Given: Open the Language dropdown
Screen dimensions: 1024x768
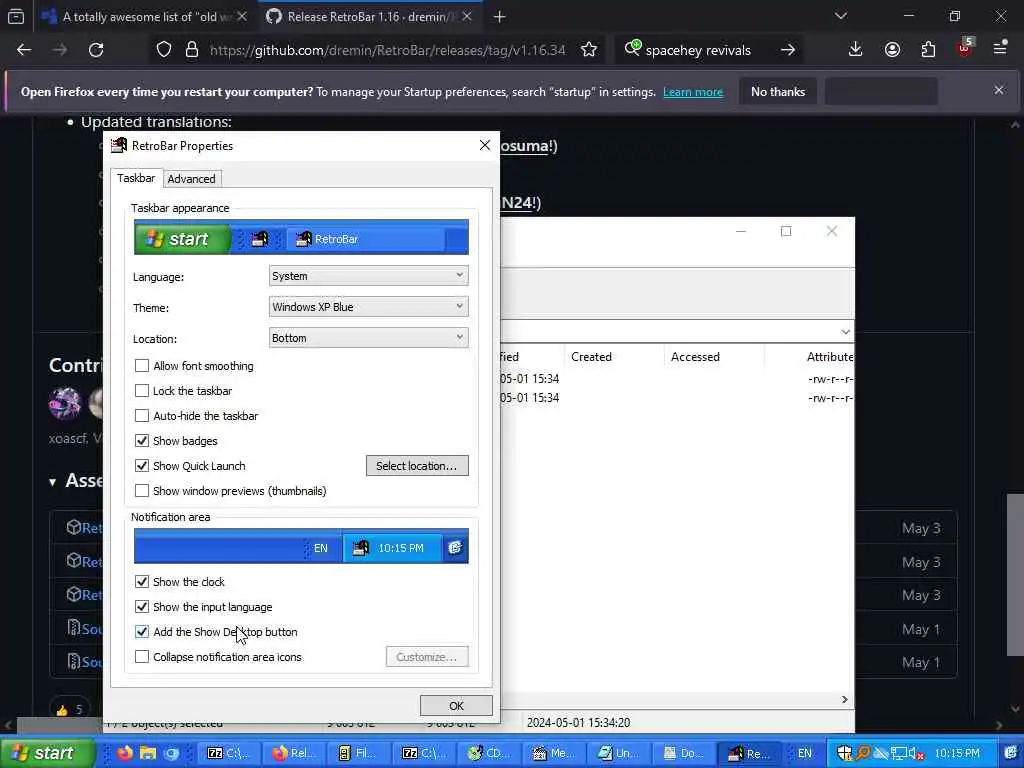Looking at the screenshot, I should [x=368, y=276].
